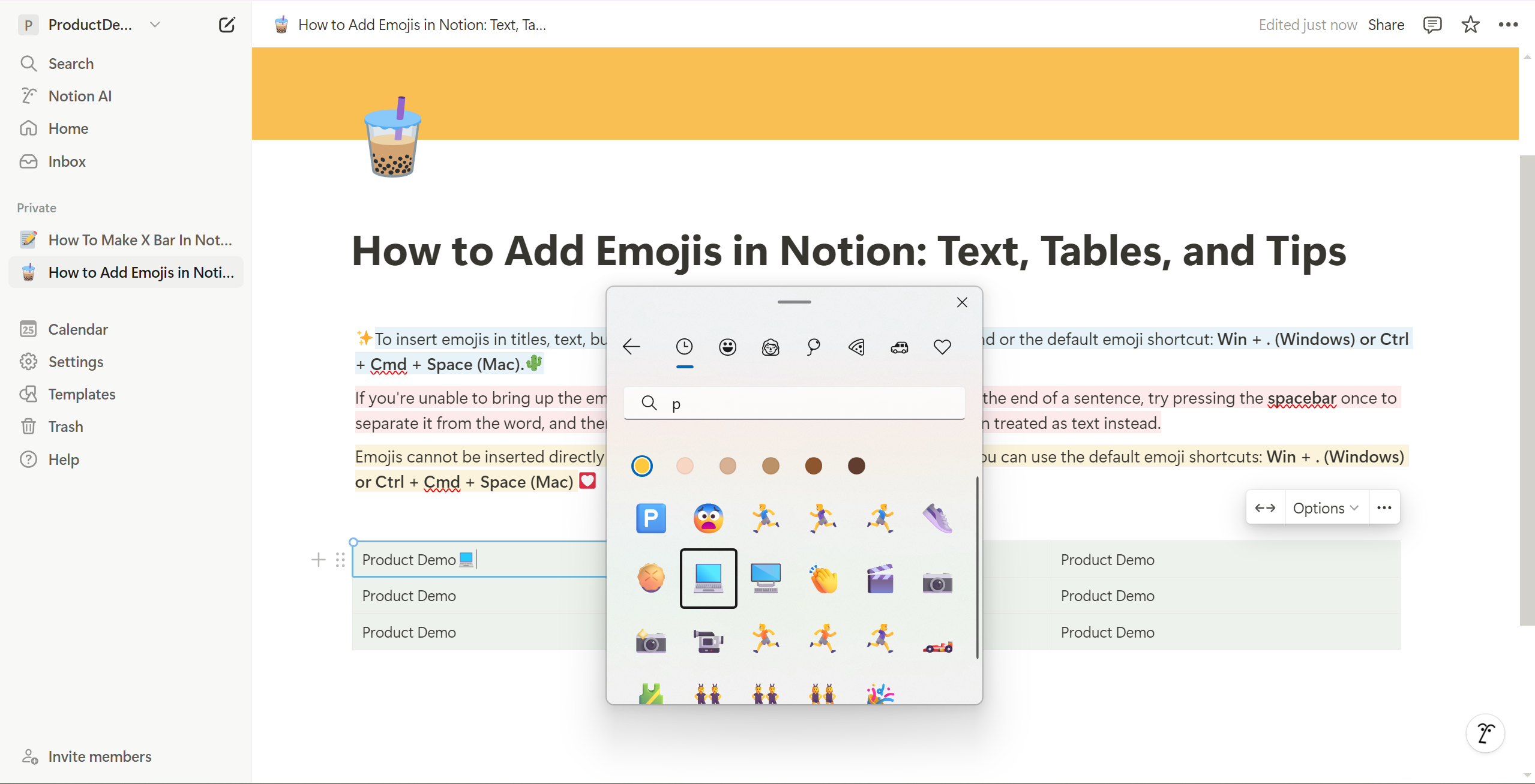1535x784 pixels.
Task: Select the medium-dark skin tone swatch
Action: click(813, 465)
